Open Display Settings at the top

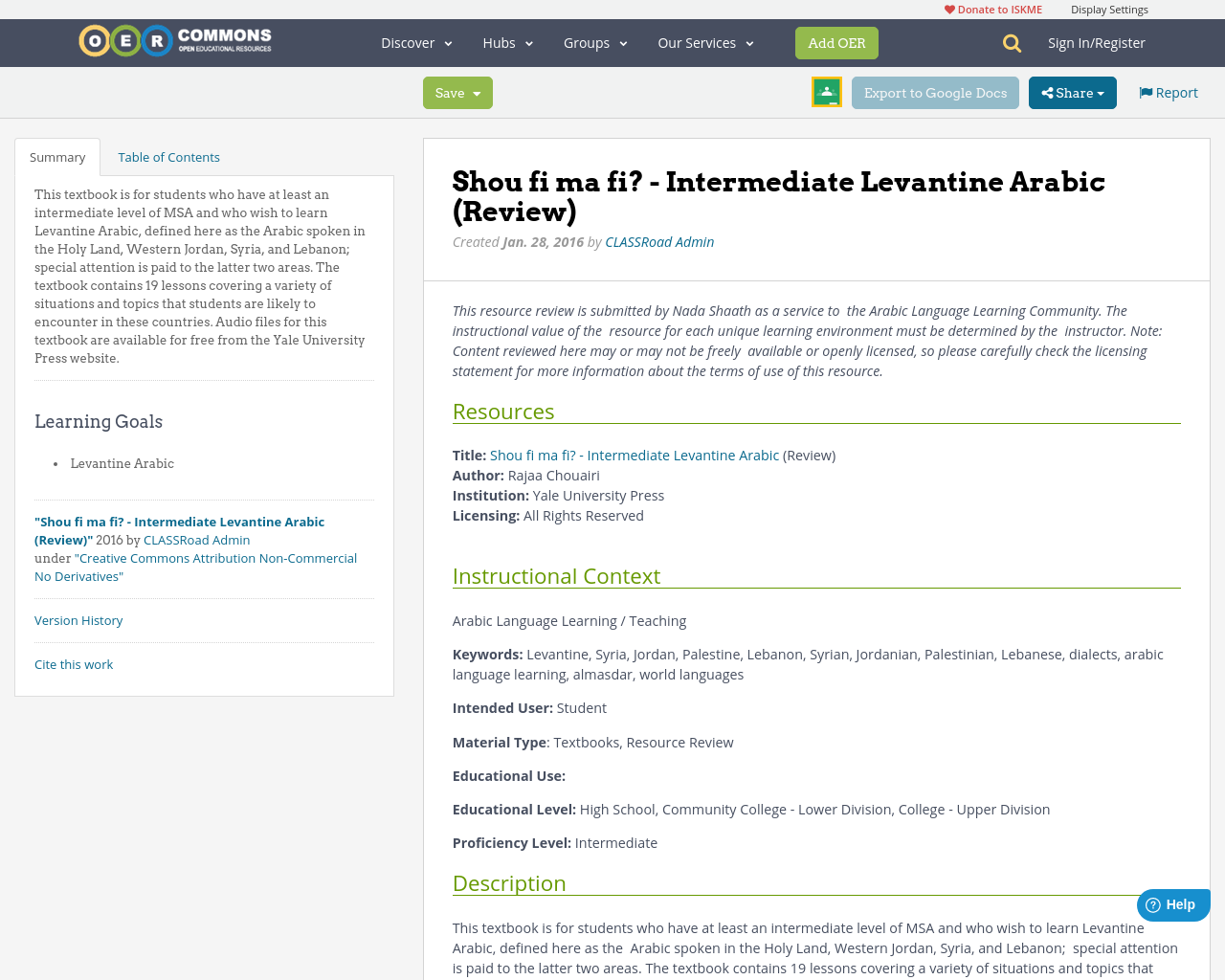1109,10
